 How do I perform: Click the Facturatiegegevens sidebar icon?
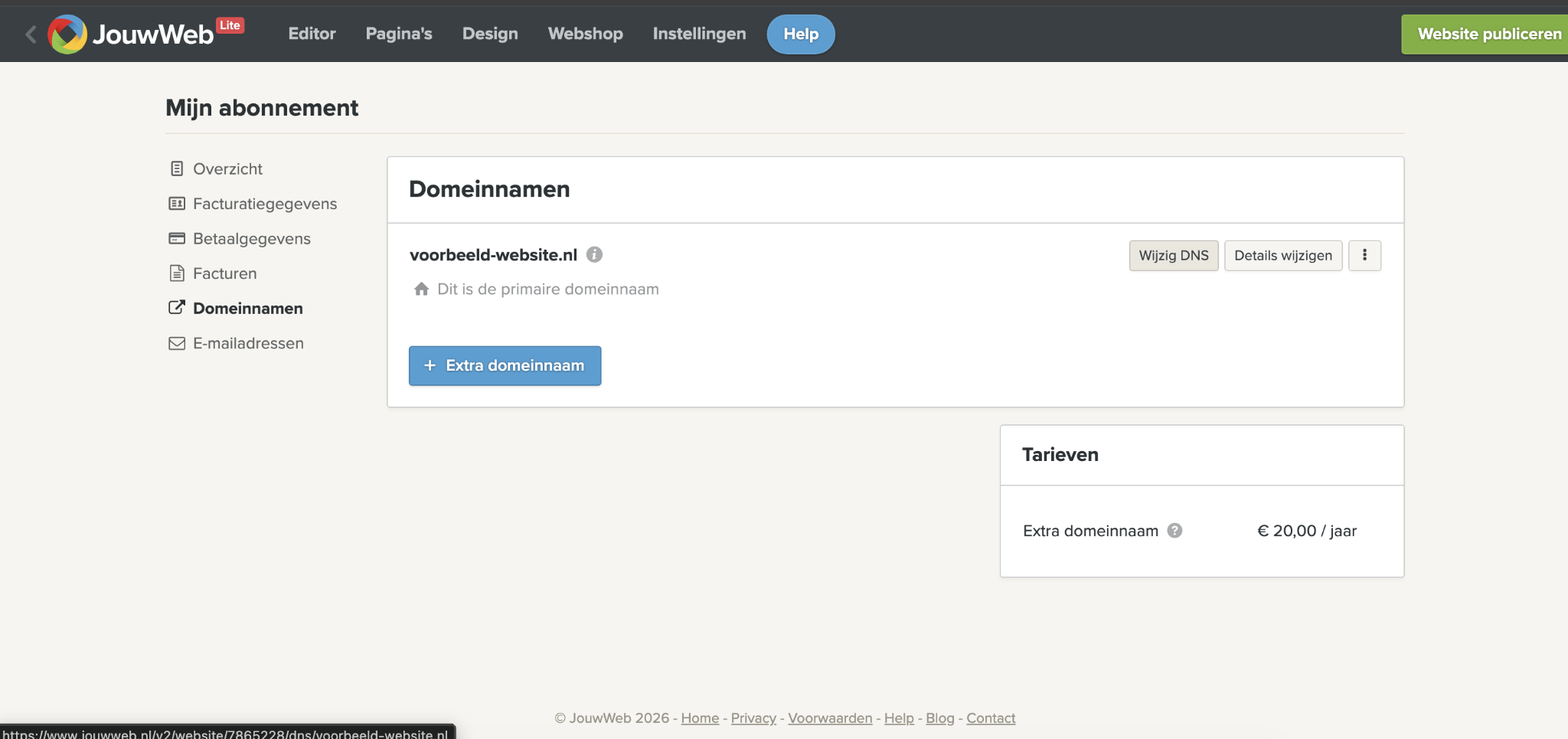pyautogui.click(x=177, y=204)
